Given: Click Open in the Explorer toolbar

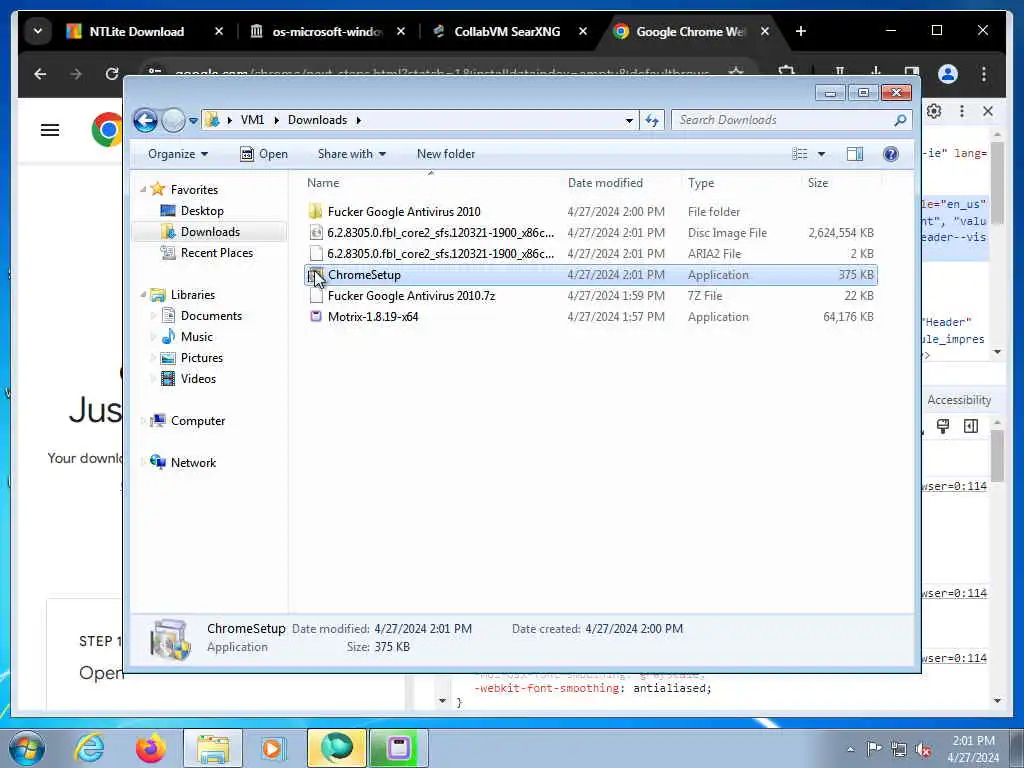Looking at the screenshot, I should 264,154.
